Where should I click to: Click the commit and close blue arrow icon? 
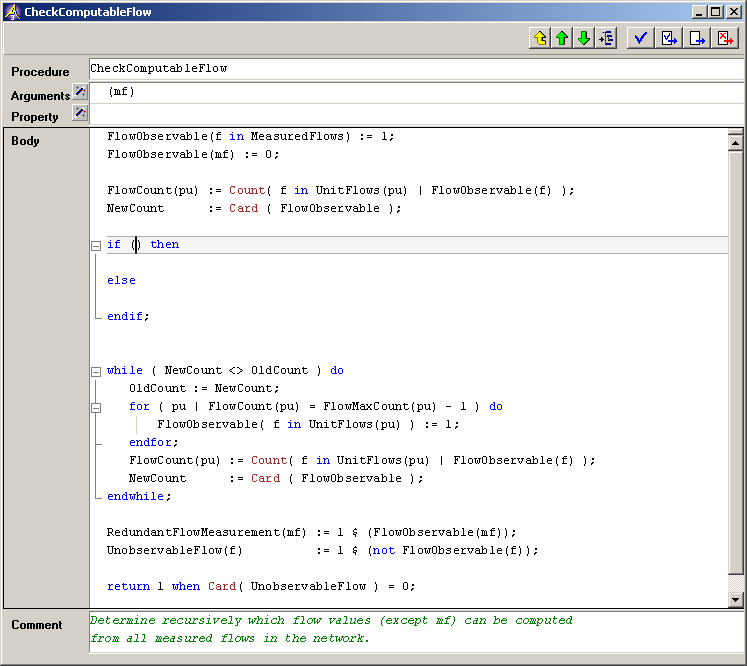[x=697, y=38]
